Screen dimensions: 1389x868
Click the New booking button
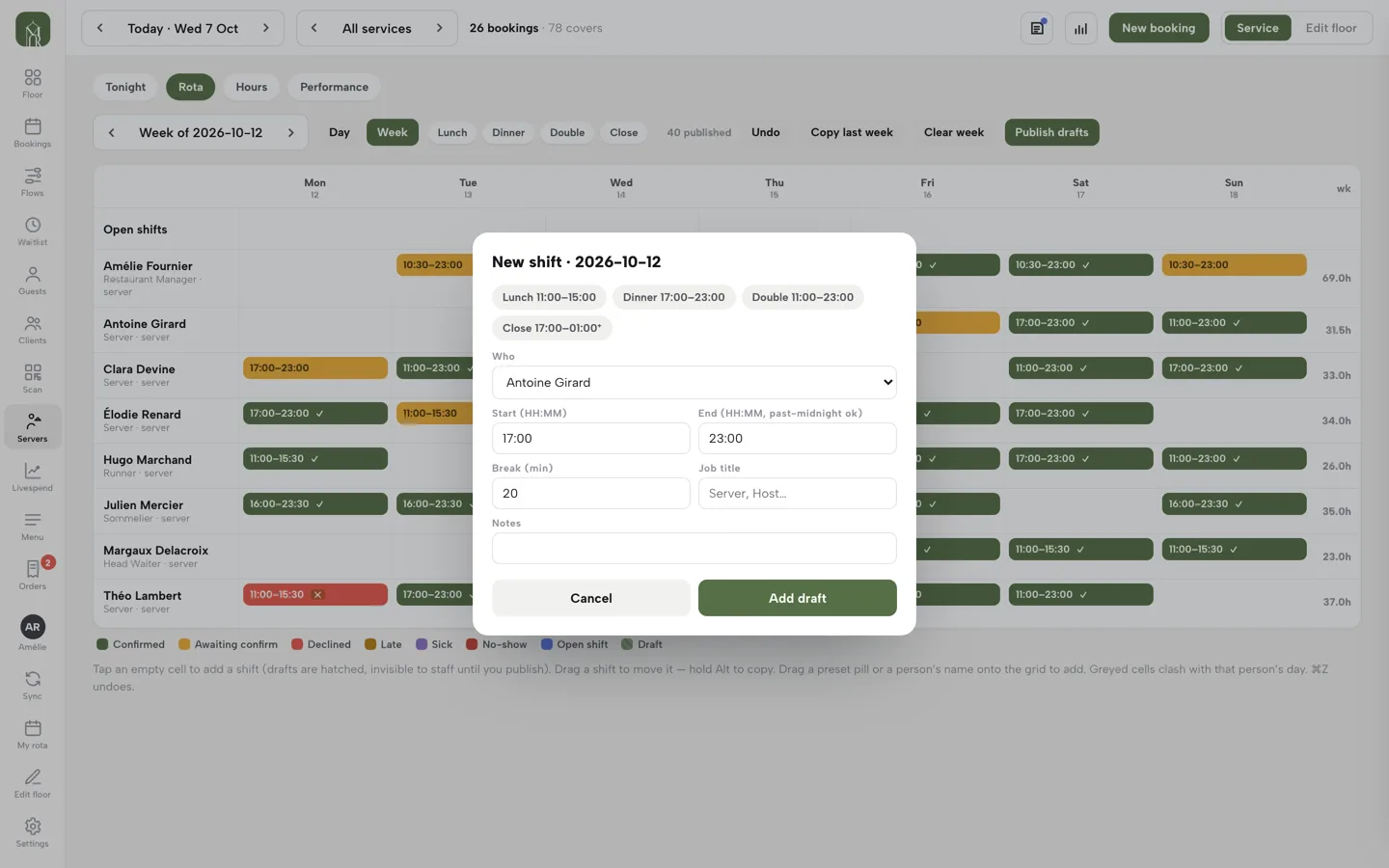(x=1158, y=28)
